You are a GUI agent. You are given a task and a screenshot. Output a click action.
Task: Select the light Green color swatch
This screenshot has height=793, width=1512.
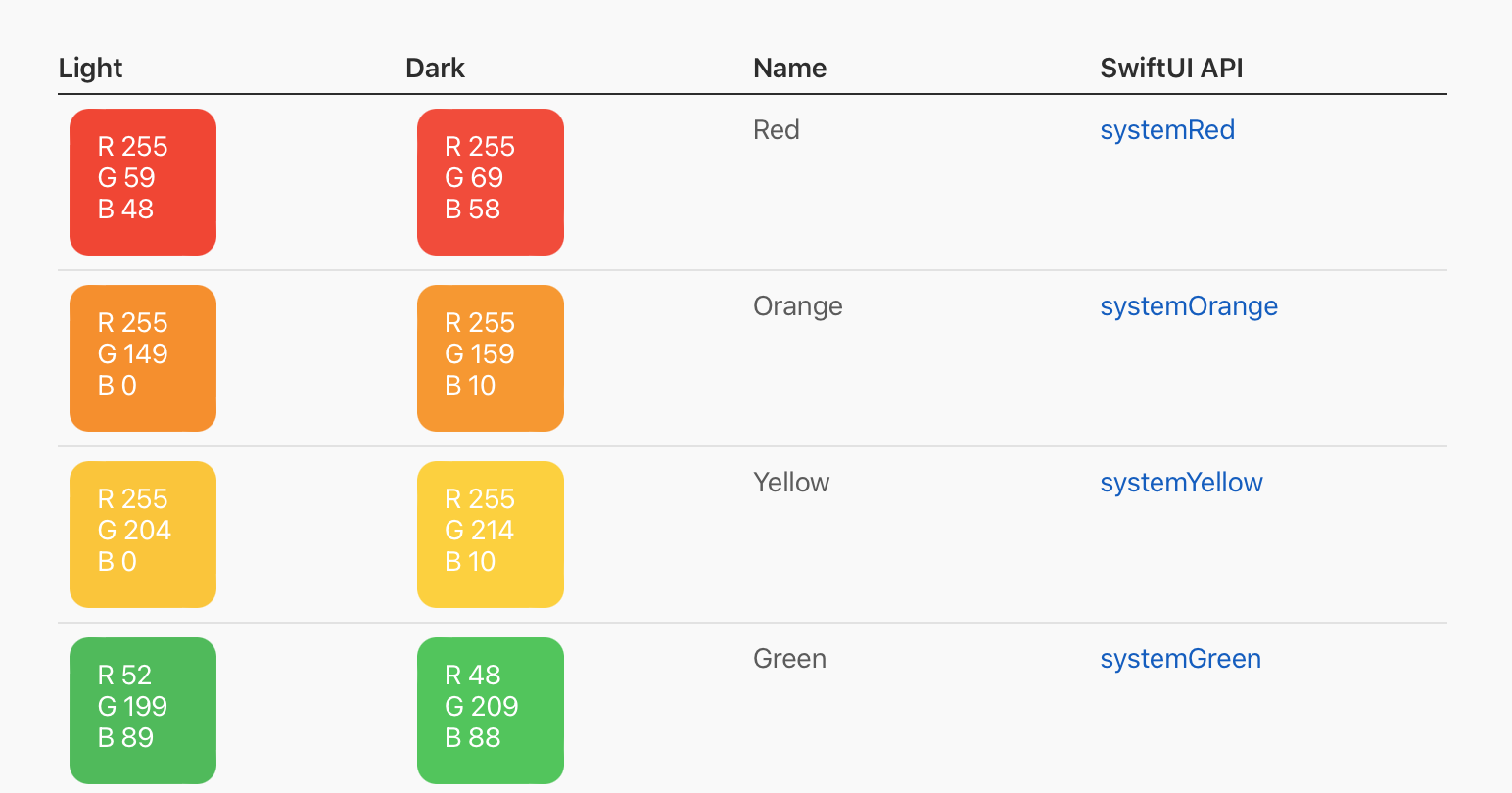click(143, 711)
